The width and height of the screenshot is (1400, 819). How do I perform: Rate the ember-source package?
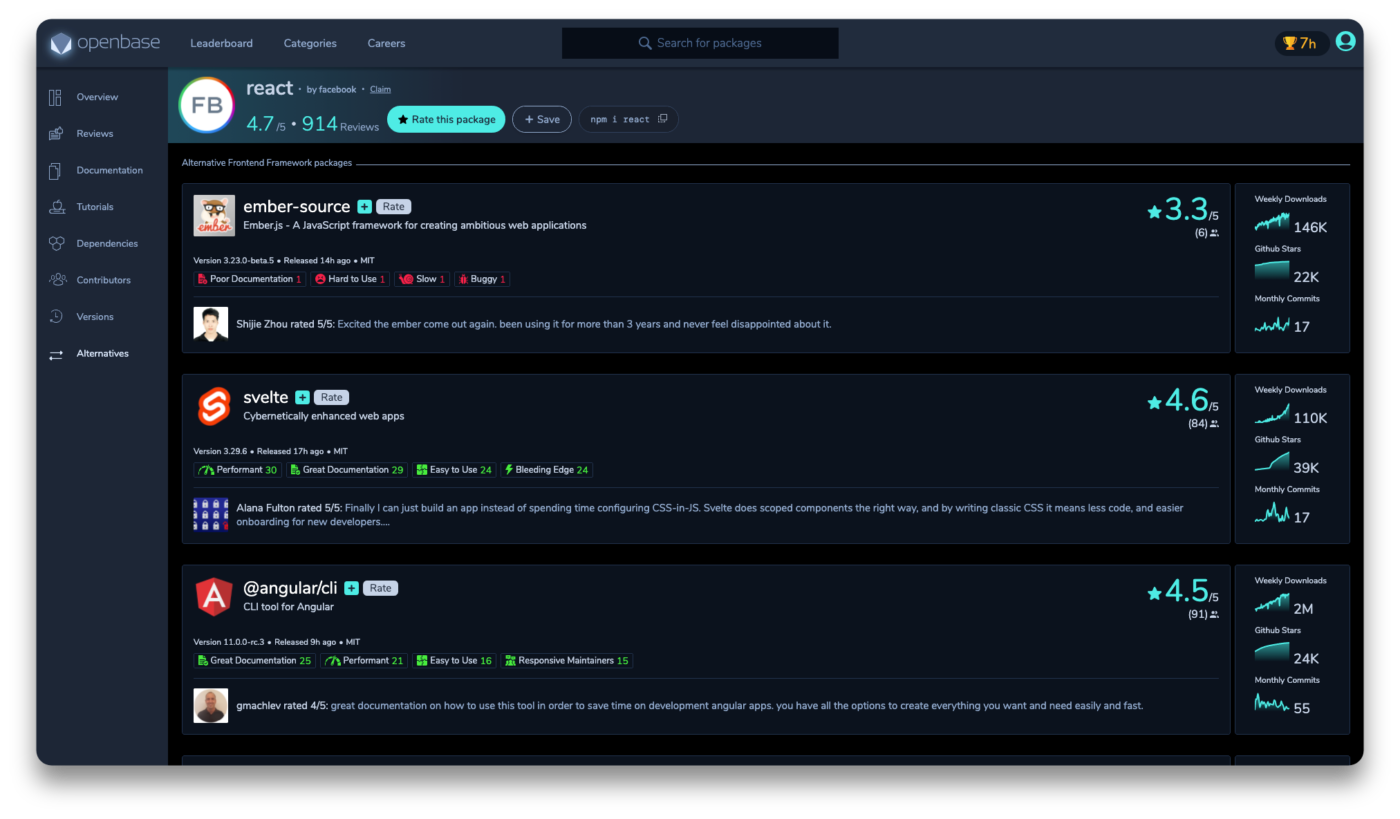tap(394, 207)
